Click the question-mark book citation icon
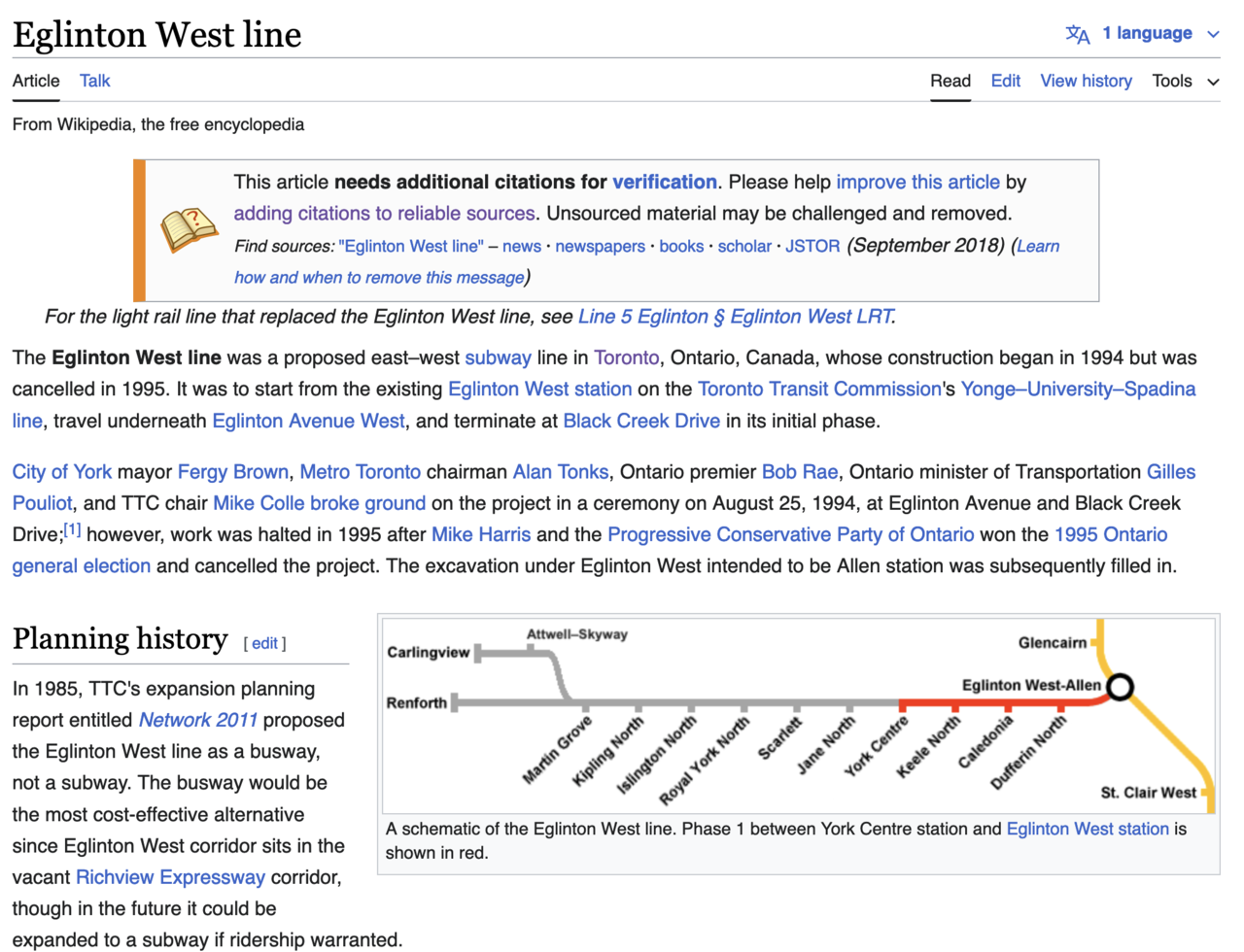This screenshot has width=1244, height=952. [x=189, y=230]
